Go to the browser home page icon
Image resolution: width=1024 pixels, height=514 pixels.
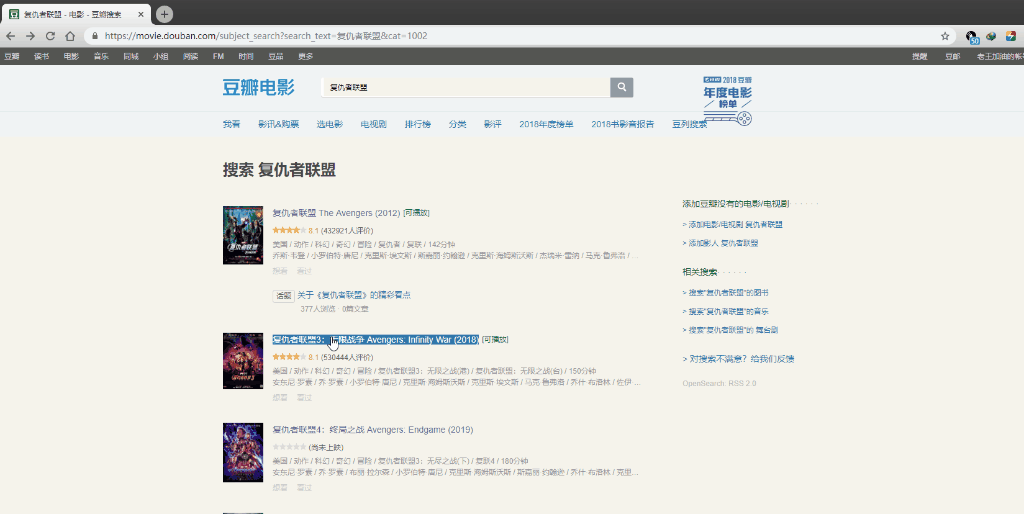(x=70, y=36)
